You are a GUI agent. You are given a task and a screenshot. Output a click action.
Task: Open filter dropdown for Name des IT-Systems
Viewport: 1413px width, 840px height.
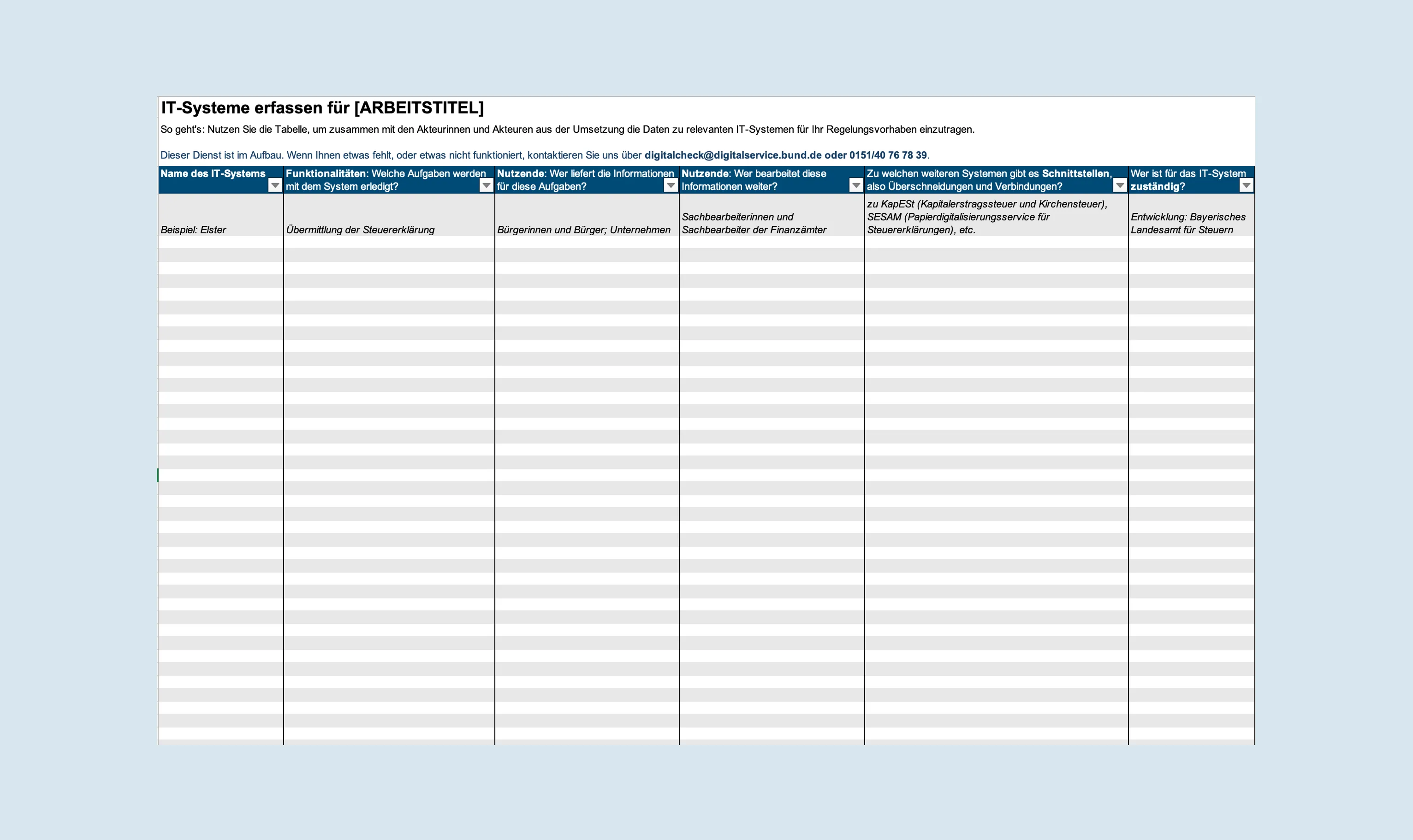tap(275, 186)
